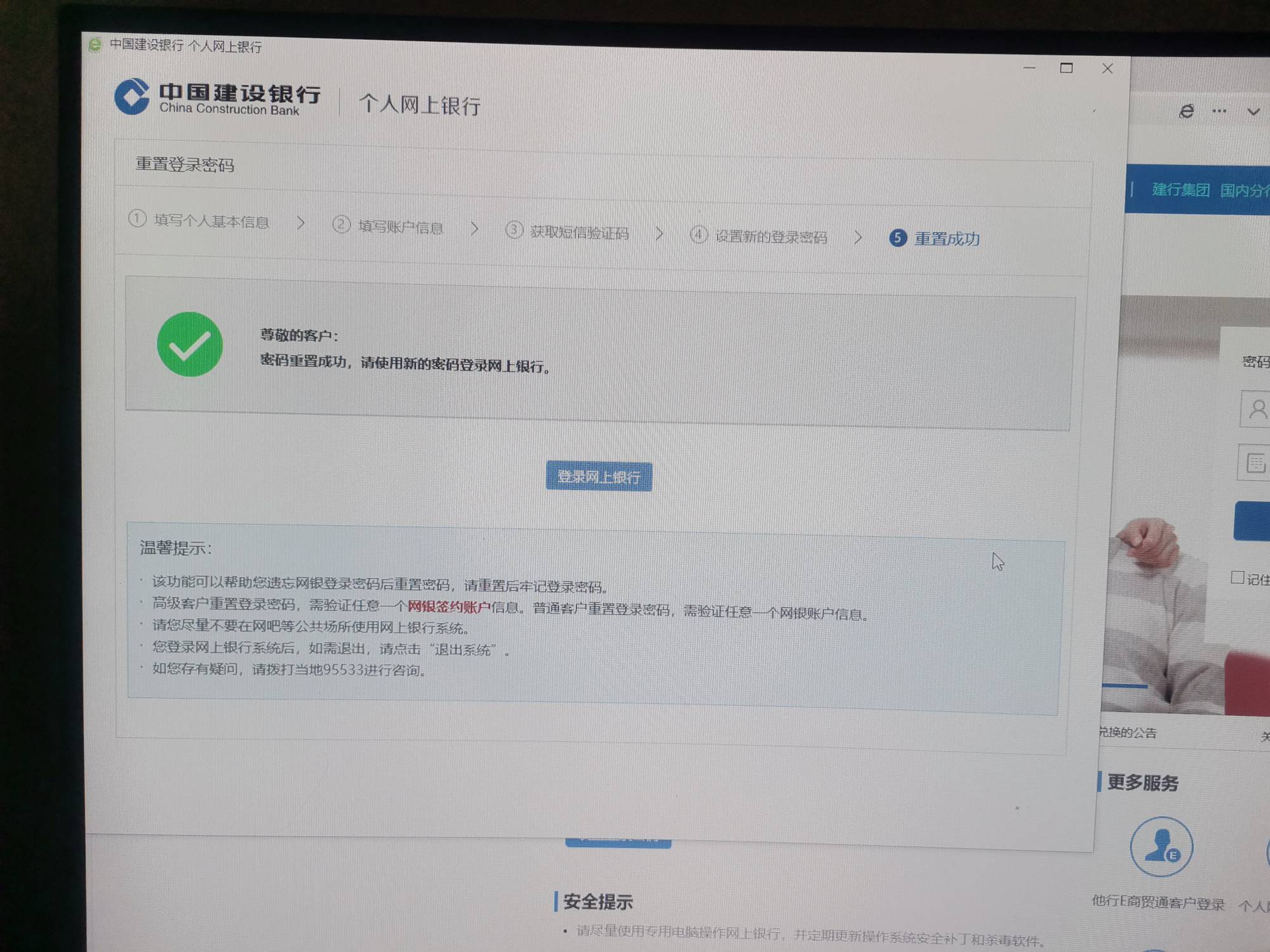Click the 95533 hotline tip line
The width and height of the screenshot is (1270, 952).
[x=289, y=669]
